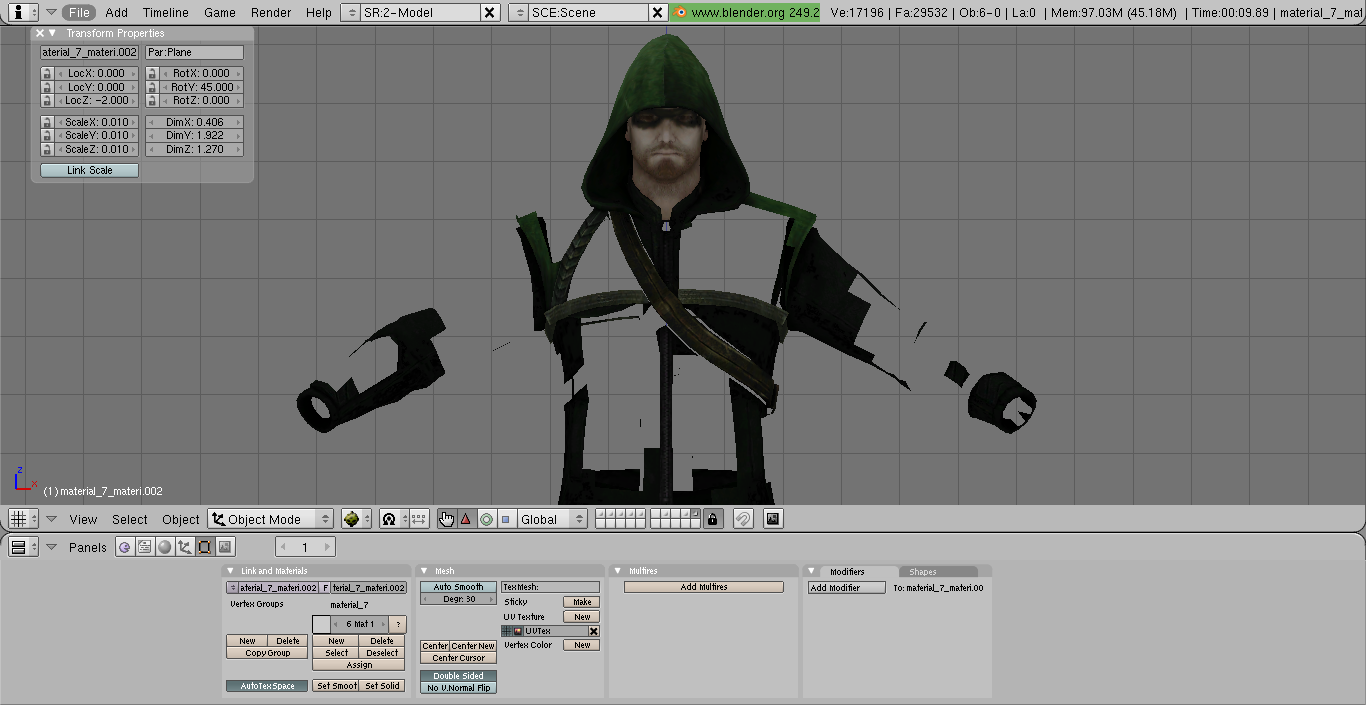Image resolution: width=1366 pixels, height=705 pixels.
Task: Collapse the Transform Properties panel
Action: (x=52, y=33)
